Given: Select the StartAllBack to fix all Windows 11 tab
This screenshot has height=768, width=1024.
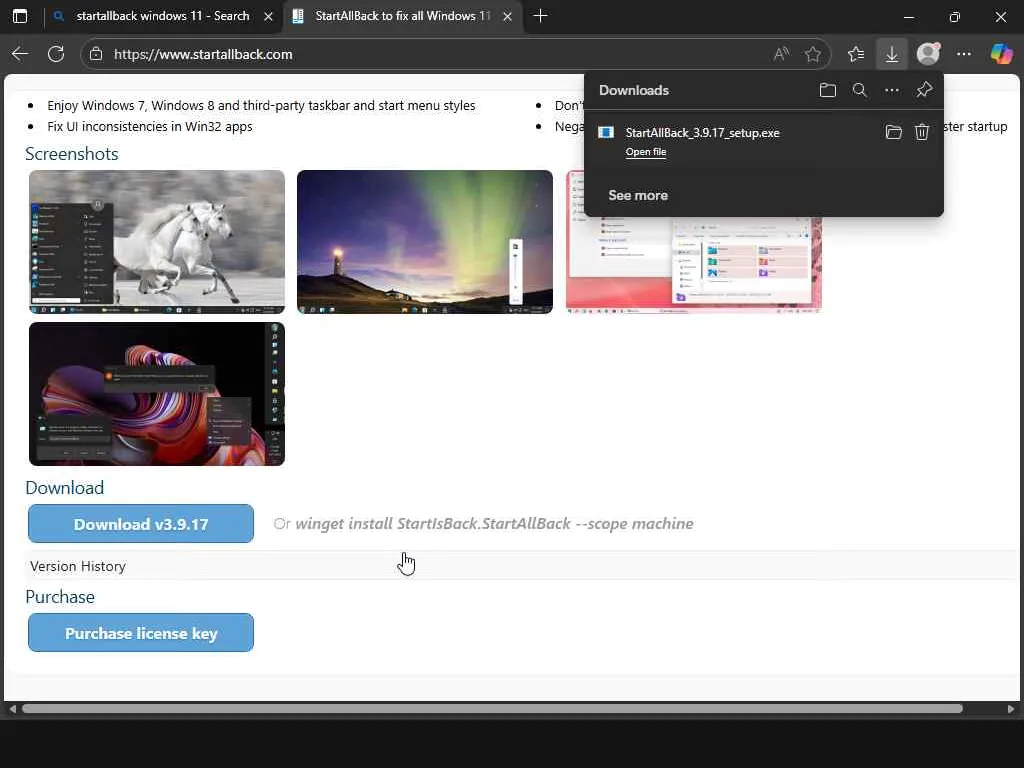Looking at the screenshot, I should click(x=403, y=16).
